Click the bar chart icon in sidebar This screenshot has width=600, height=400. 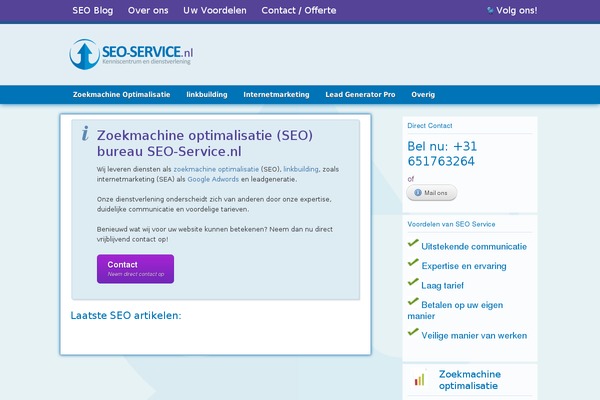(419, 380)
